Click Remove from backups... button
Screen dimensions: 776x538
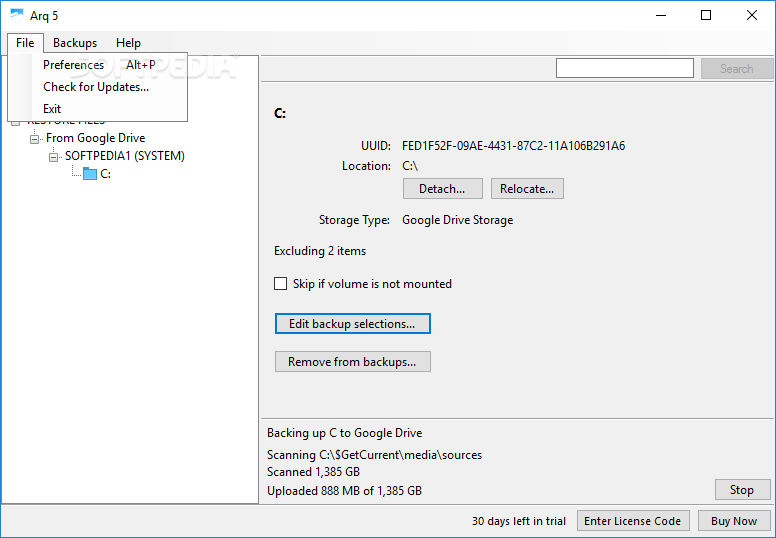352,362
